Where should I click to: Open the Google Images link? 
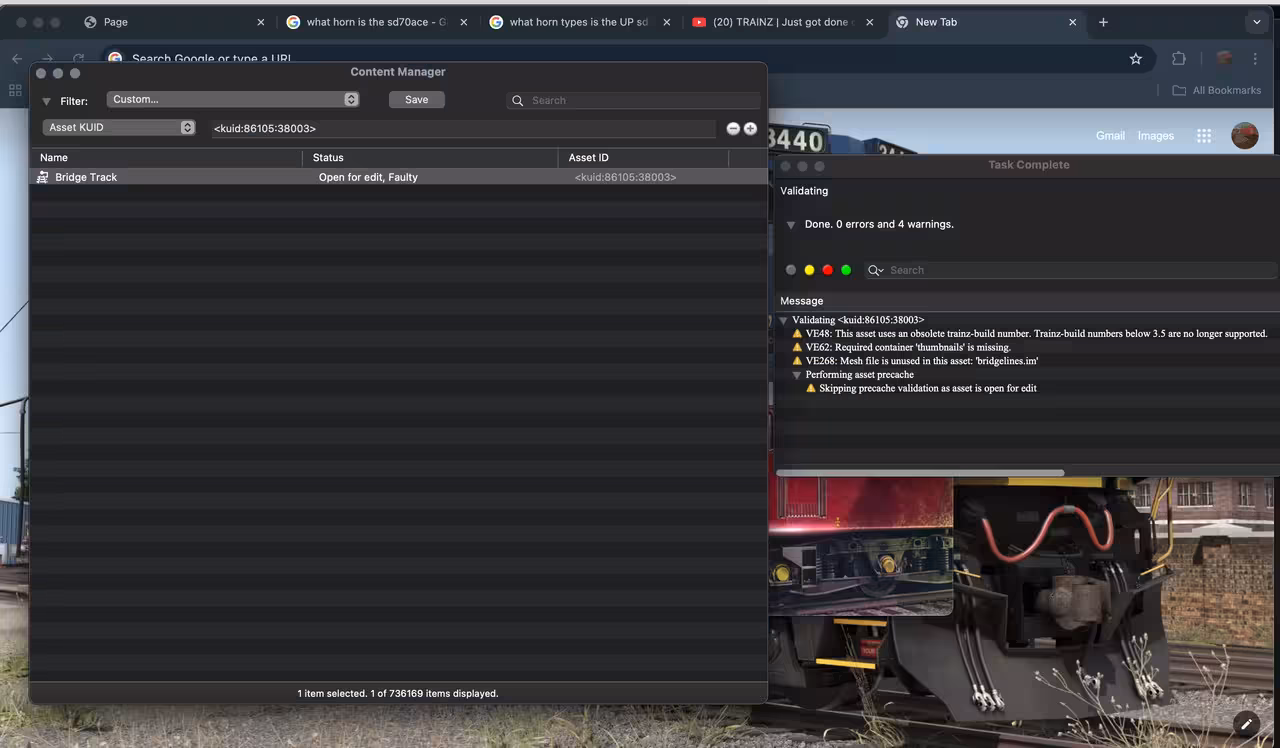click(x=1156, y=136)
